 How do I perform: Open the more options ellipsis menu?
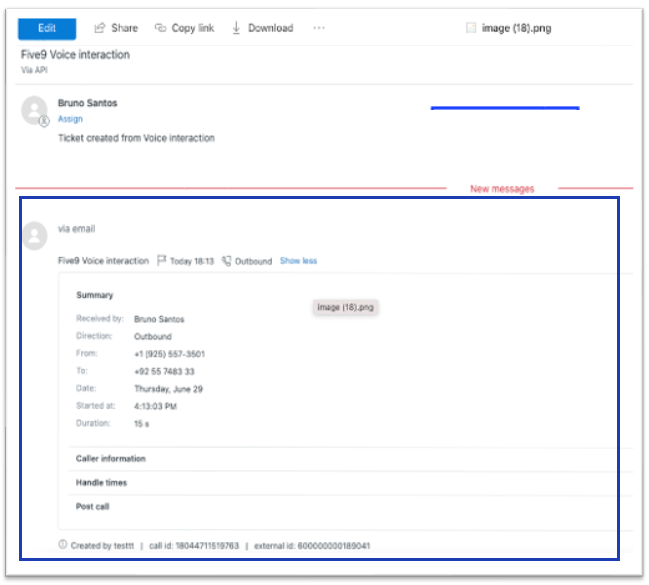point(319,28)
